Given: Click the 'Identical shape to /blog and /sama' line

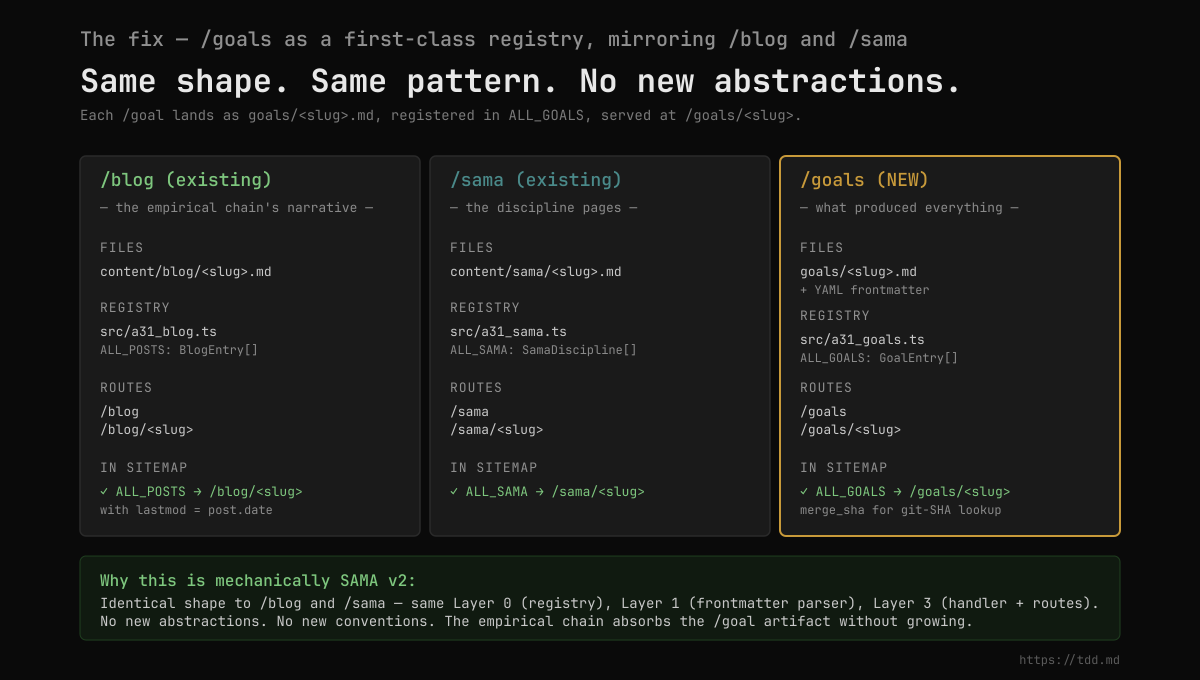Looking at the screenshot, I should click(x=600, y=603).
